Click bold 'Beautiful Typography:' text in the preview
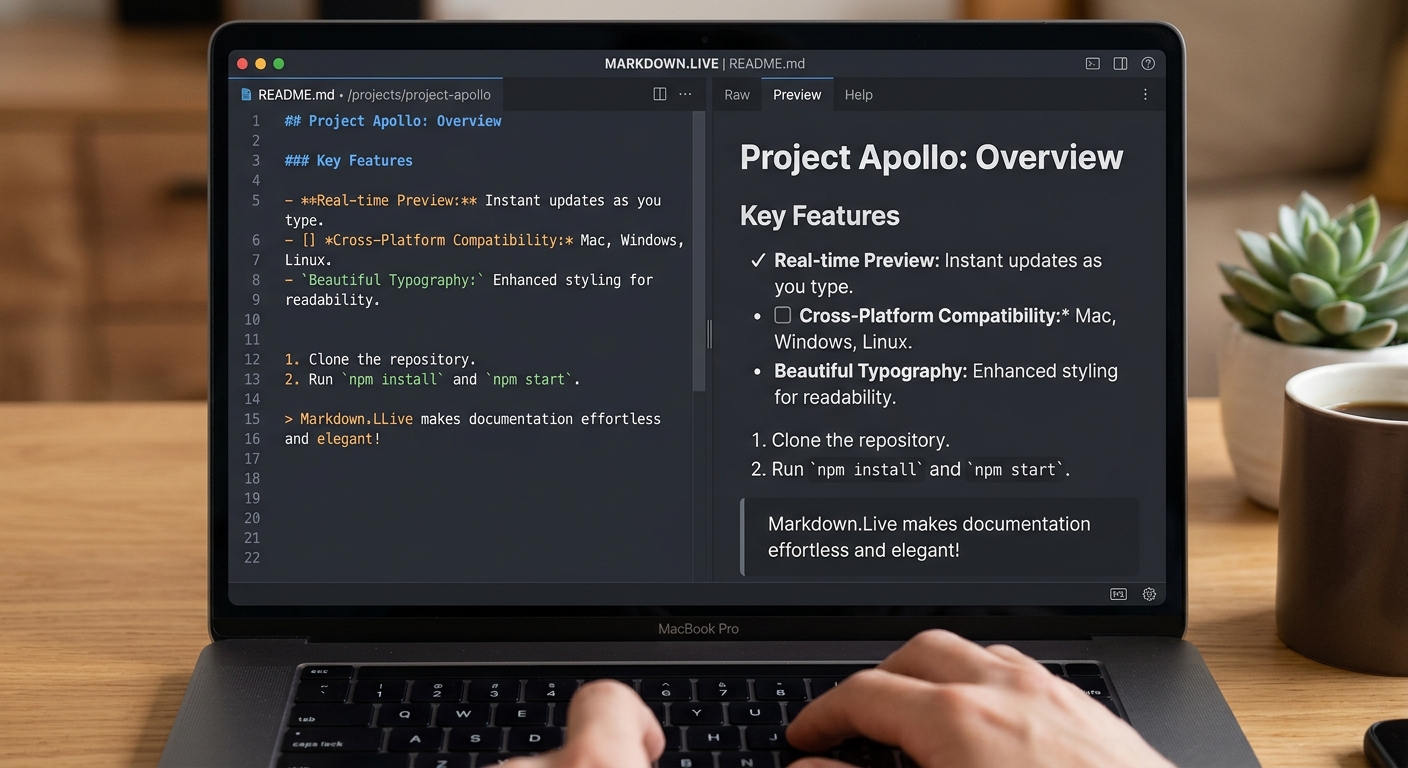Image resolution: width=1408 pixels, height=768 pixels. coord(871,371)
